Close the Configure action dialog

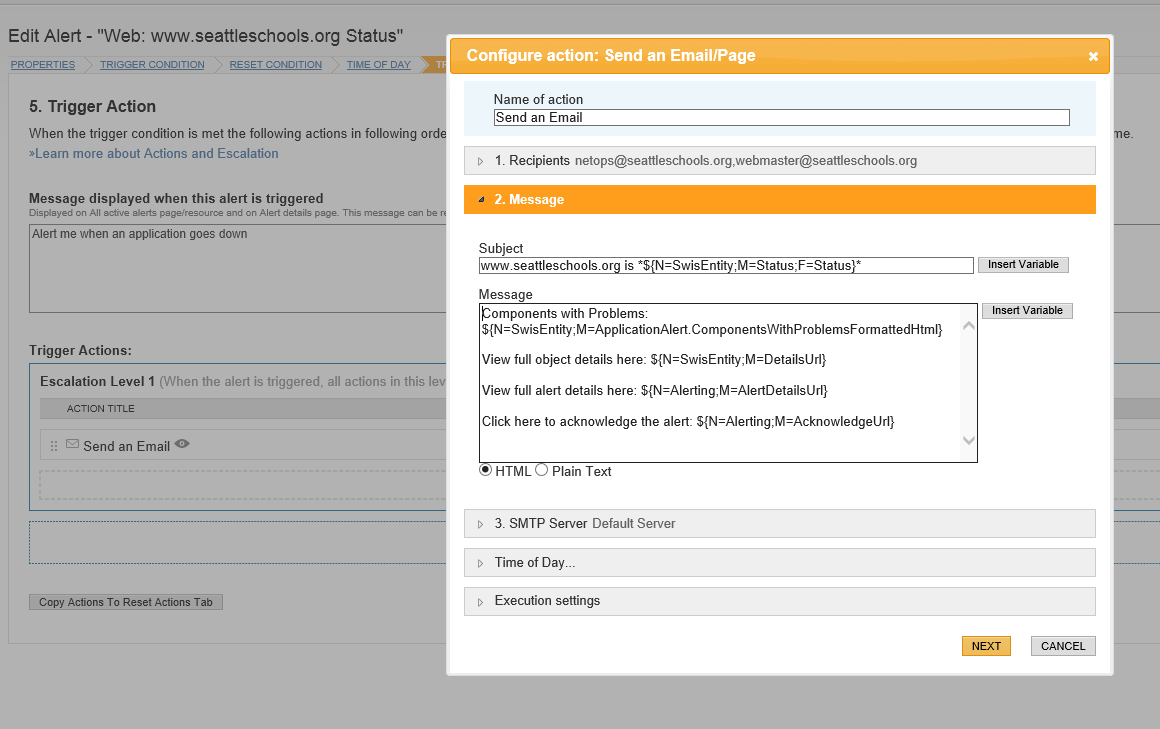[x=1093, y=57]
